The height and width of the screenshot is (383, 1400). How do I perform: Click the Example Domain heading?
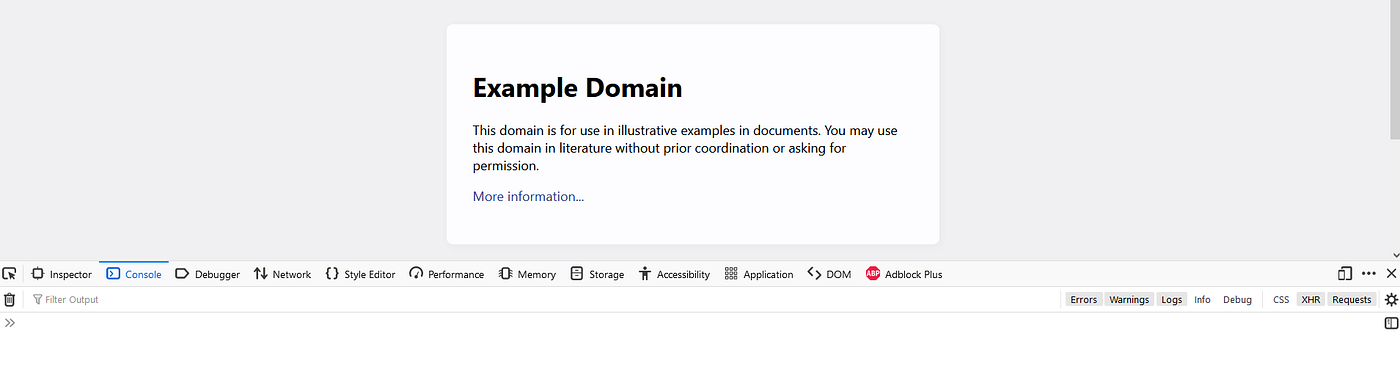pyautogui.click(x=577, y=88)
